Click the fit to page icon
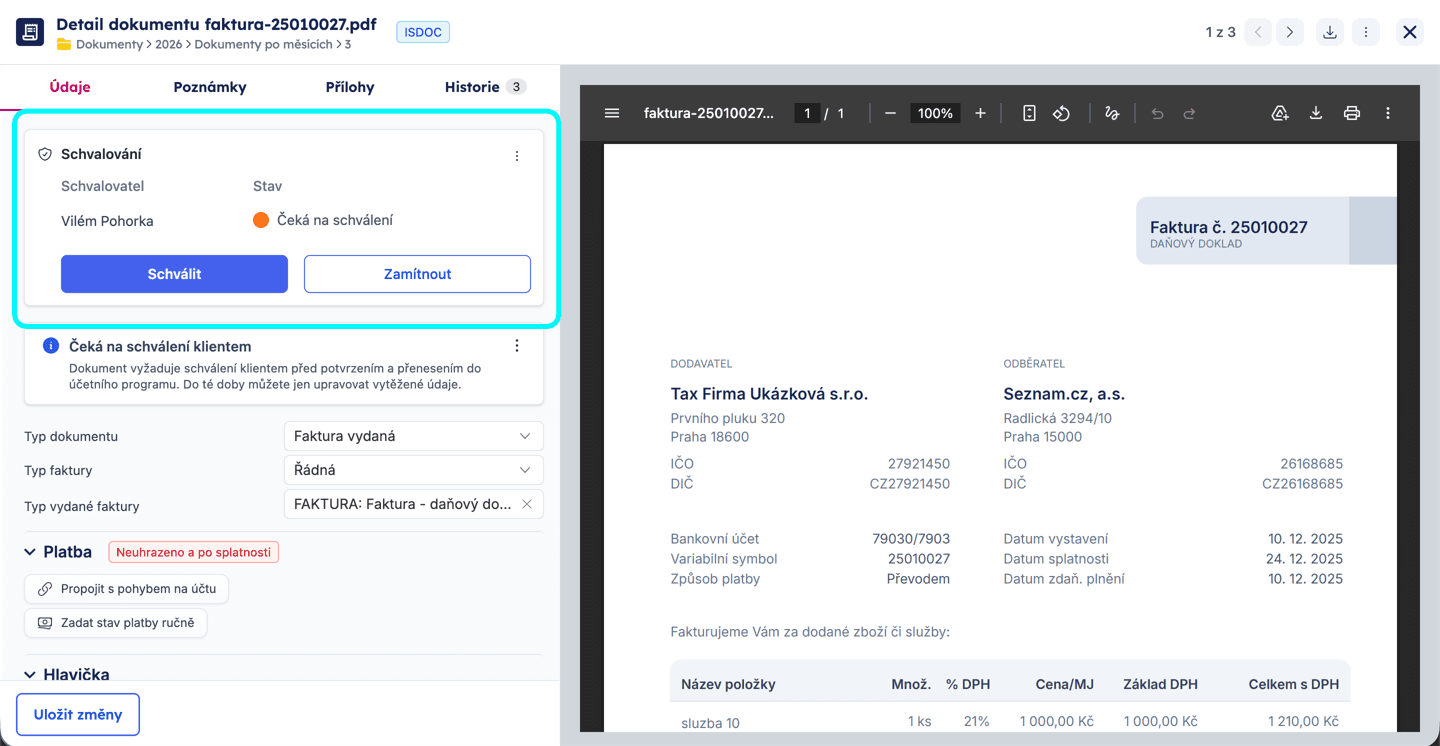The height and width of the screenshot is (746, 1440). pyautogui.click(x=1029, y=113)
